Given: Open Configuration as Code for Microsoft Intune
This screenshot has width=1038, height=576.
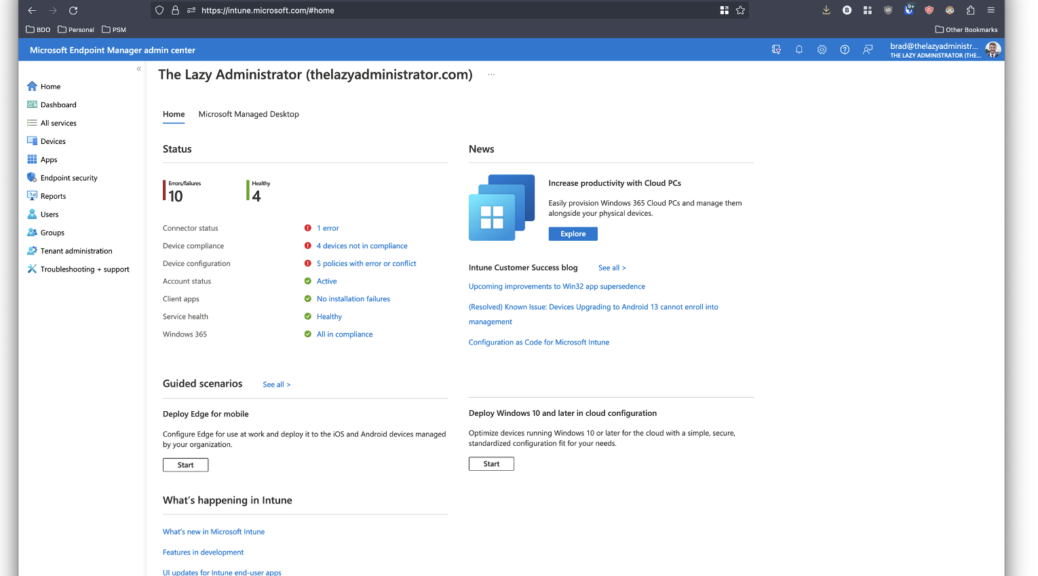Looking at the screenshot, I should [x=539, y=342].
